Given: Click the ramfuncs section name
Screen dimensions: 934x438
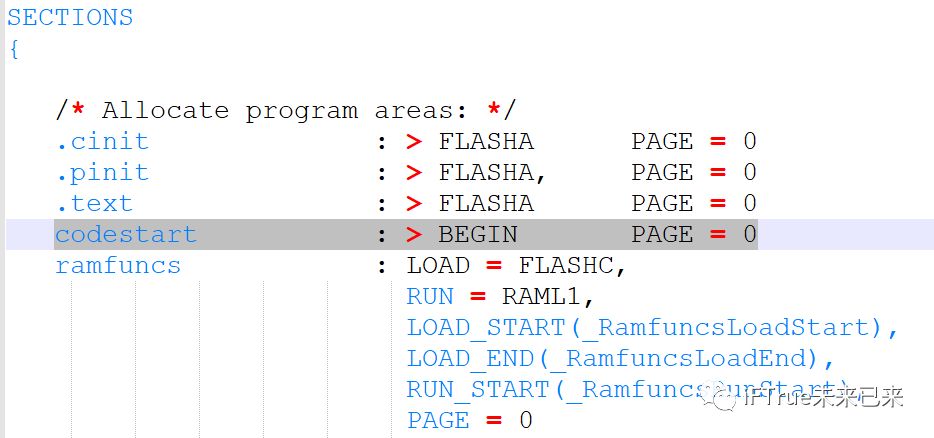Looking at the screenshot, I should coord(118,265).
